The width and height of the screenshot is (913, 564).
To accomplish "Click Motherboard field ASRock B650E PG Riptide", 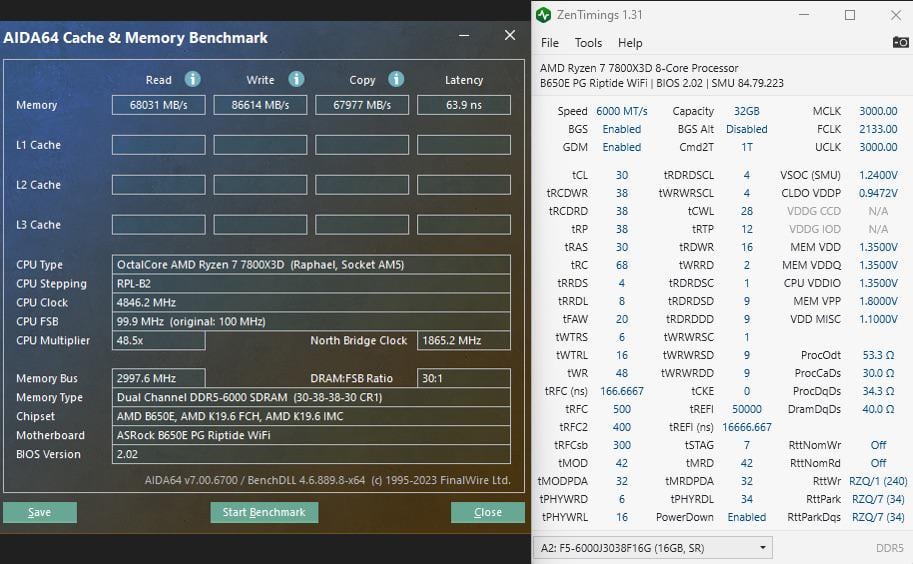I will click(312, 435).
